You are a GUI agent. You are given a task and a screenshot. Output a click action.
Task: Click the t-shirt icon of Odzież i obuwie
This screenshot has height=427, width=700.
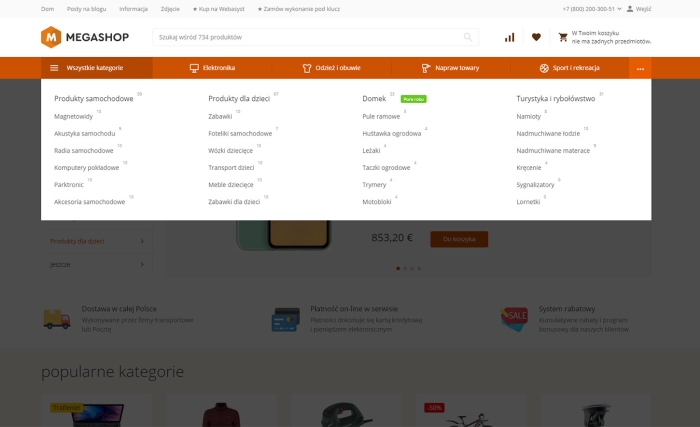pyautogui.click(x=307, y=68)
